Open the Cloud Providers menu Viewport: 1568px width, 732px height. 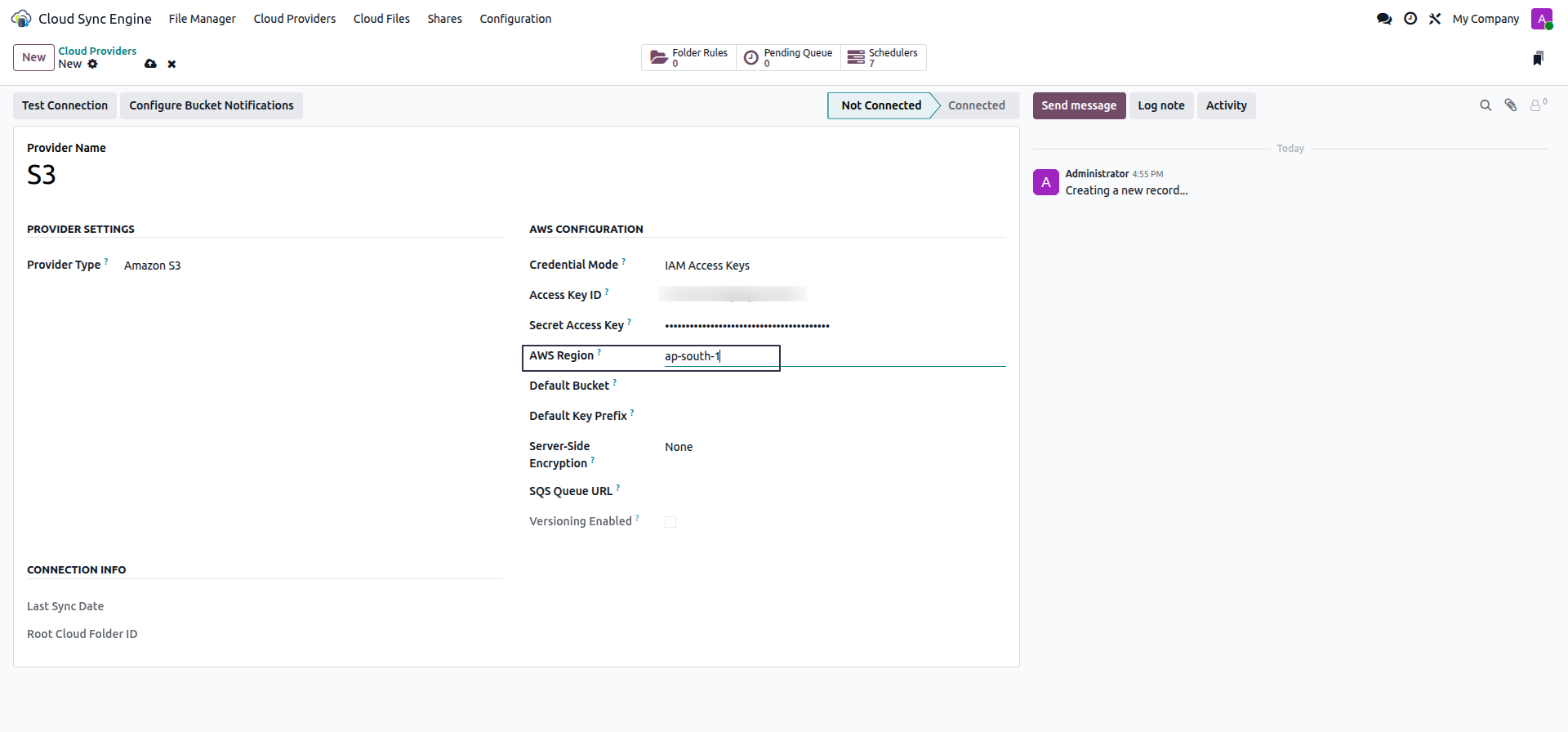(295, 19)
